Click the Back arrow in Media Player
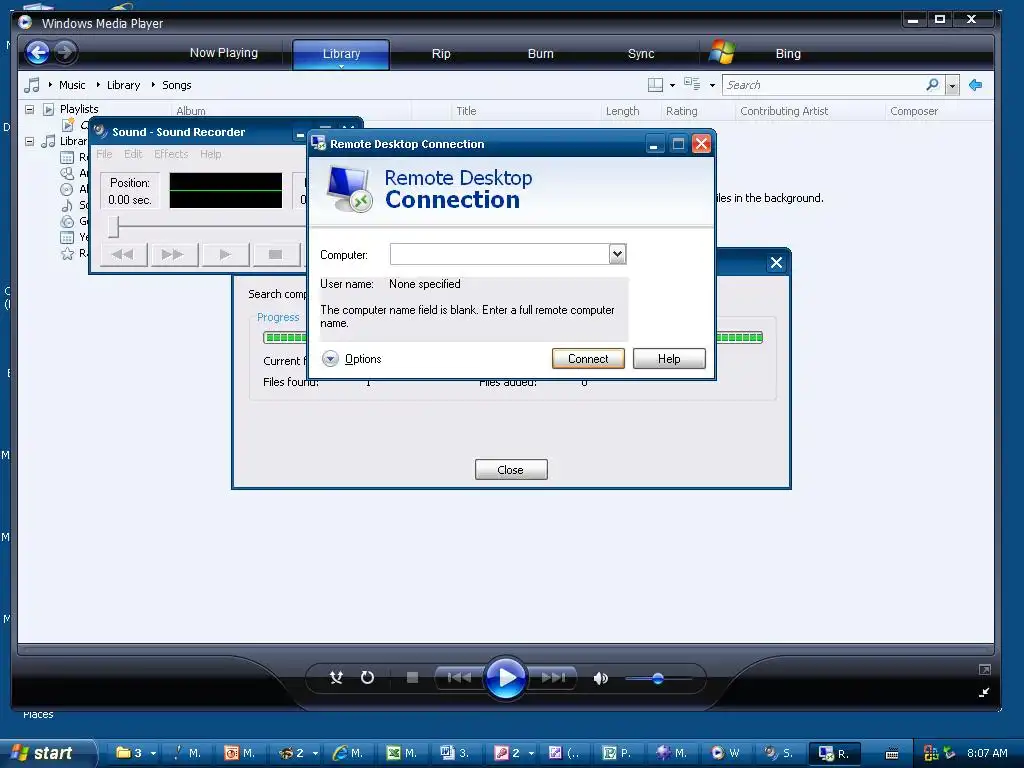1024x768 pixels. tap(38, 52)
